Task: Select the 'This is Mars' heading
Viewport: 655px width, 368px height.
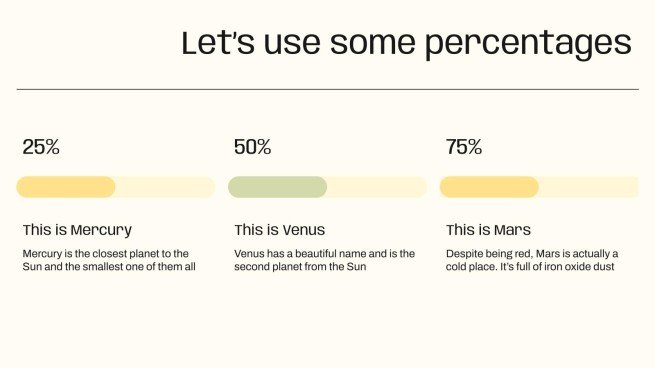Action: [488, 230]
